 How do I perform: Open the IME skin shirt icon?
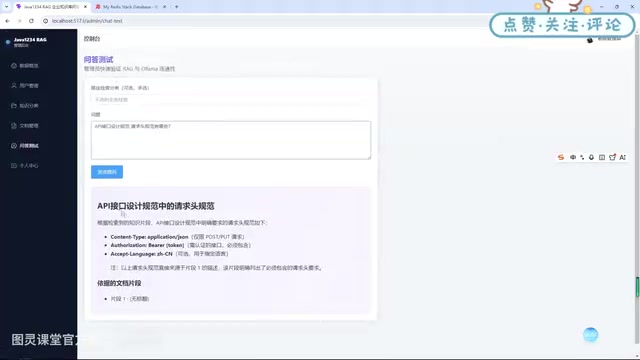[612, 158]
